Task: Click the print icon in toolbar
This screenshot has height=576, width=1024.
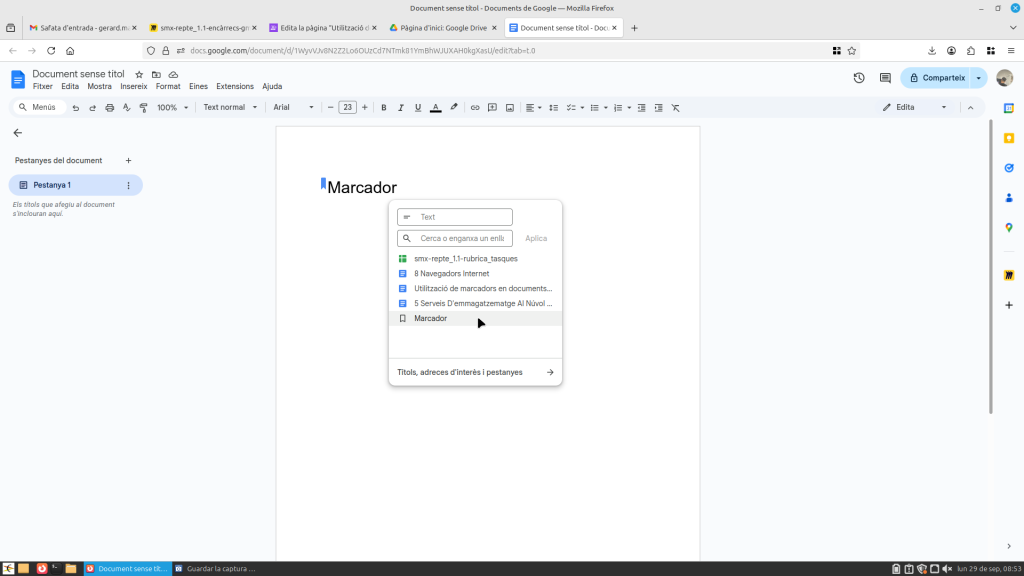Action: click(x=110, y=107)
